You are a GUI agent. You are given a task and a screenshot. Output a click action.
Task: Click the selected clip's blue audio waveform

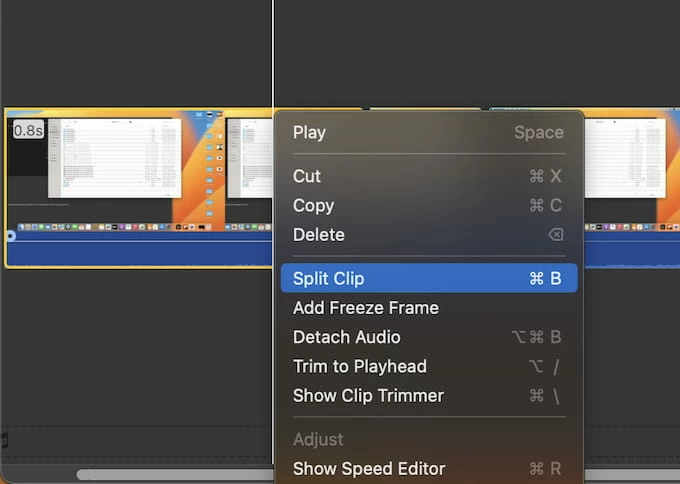(x=140, y=252)
